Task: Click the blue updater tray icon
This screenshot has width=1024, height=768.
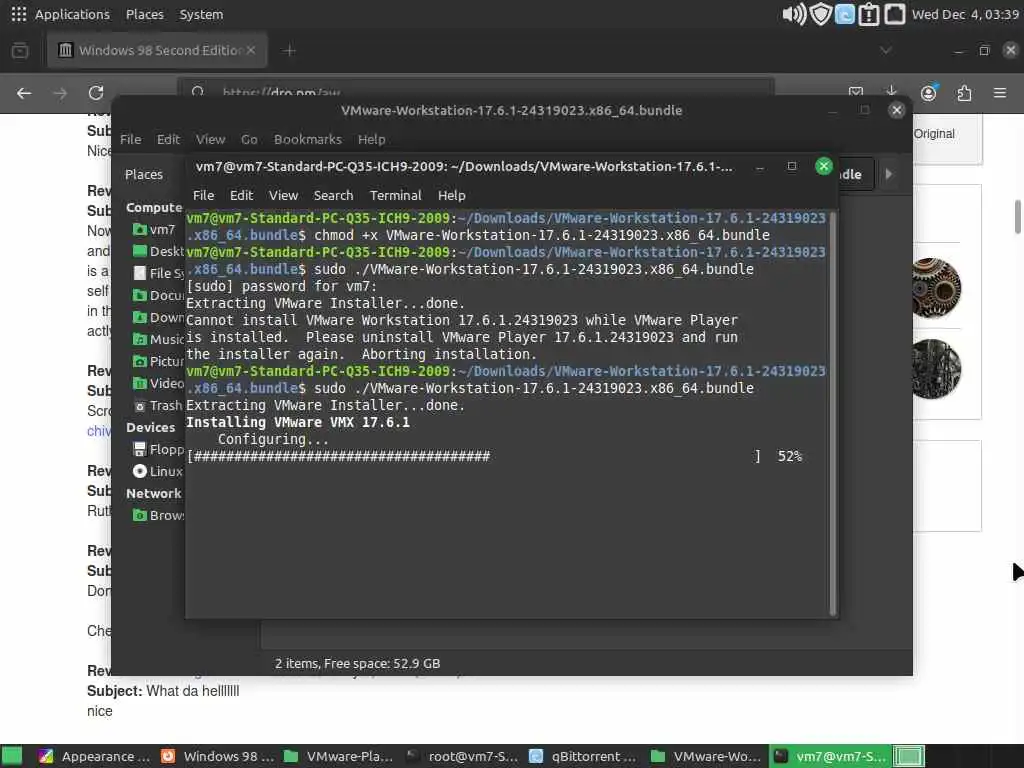Action: 844,14
